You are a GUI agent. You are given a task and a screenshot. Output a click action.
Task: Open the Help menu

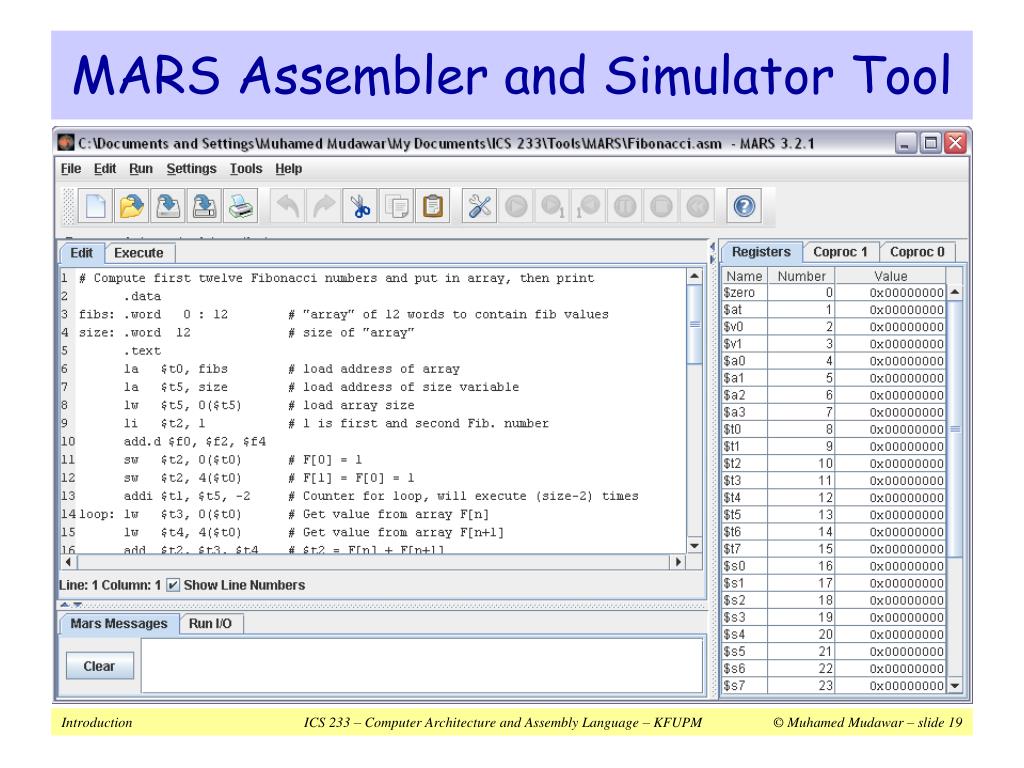[288, 168]
